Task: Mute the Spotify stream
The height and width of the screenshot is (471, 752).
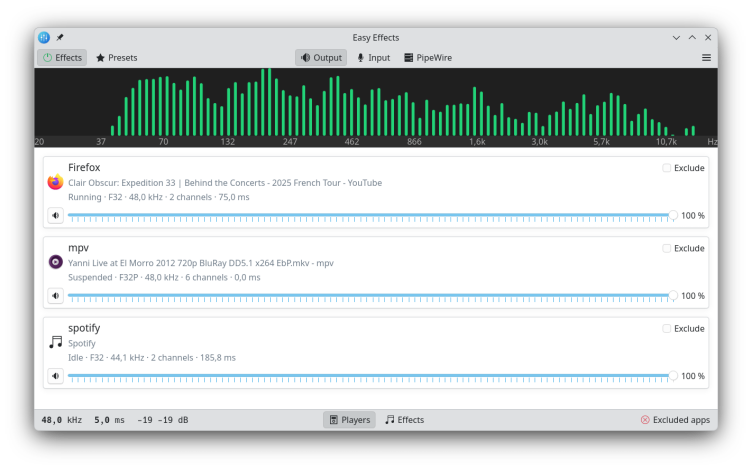Action: coord(56,376)
